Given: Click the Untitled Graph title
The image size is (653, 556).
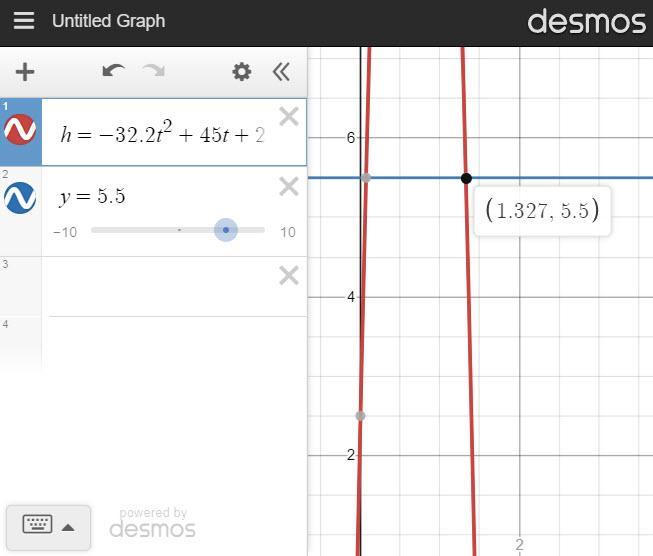Looking at the screenshot, I should point(108,21).
